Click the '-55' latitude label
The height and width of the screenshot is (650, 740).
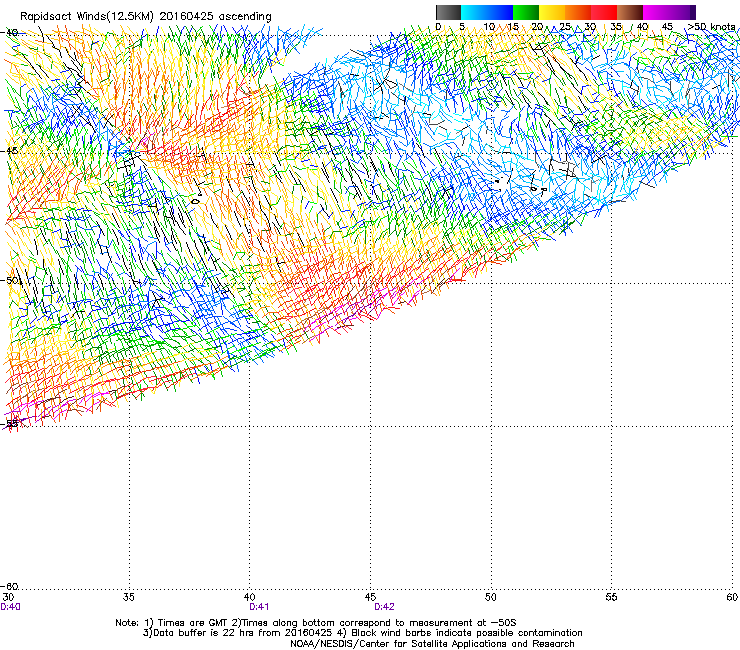tap(10, 423)
